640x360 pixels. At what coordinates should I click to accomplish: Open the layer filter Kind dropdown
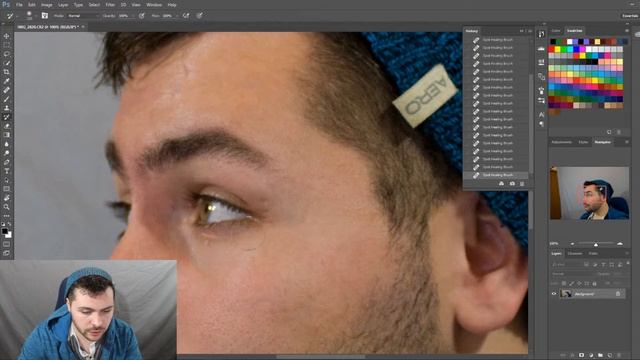[567, 264]
